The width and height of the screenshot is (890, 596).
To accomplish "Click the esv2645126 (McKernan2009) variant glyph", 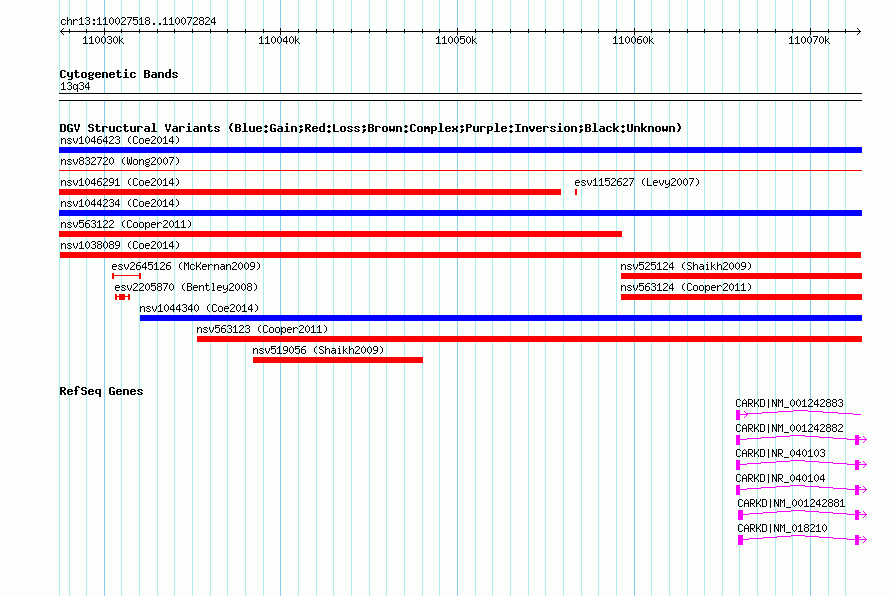I will pos(126,276).
